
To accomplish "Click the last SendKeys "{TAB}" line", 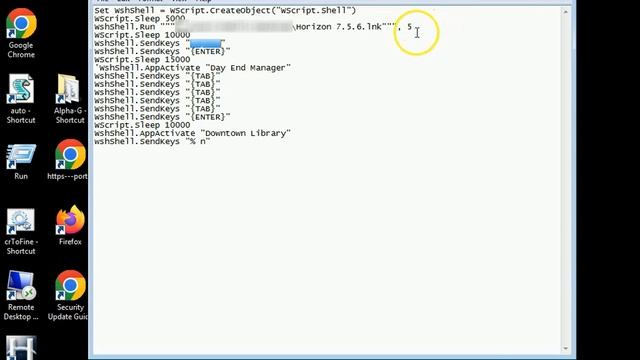I will point(157,109).
